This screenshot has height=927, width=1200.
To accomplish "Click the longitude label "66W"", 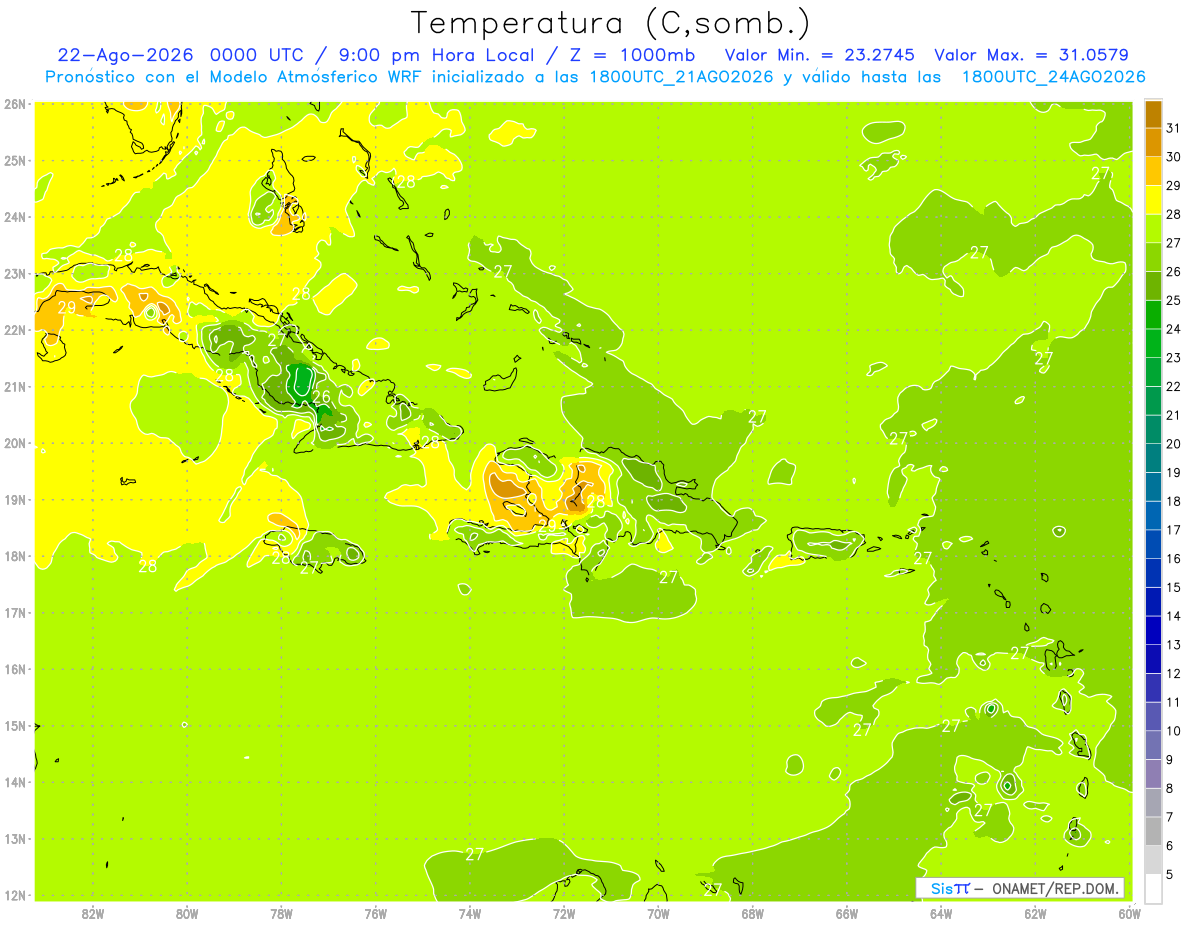I will 847,912.
